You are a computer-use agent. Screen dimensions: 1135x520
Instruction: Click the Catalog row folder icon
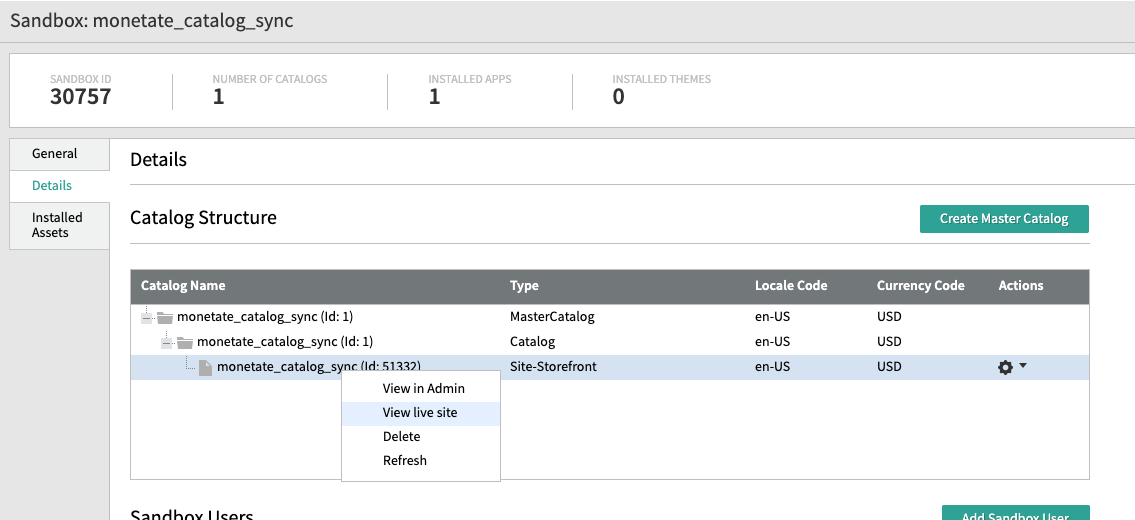click(185, 342)
